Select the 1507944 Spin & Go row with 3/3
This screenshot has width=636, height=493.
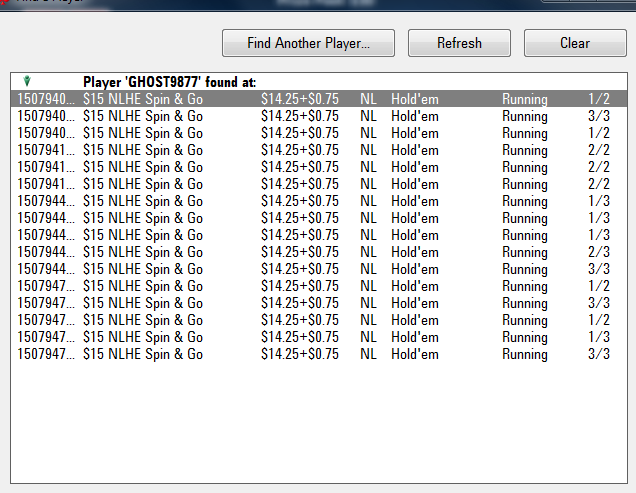319,269
